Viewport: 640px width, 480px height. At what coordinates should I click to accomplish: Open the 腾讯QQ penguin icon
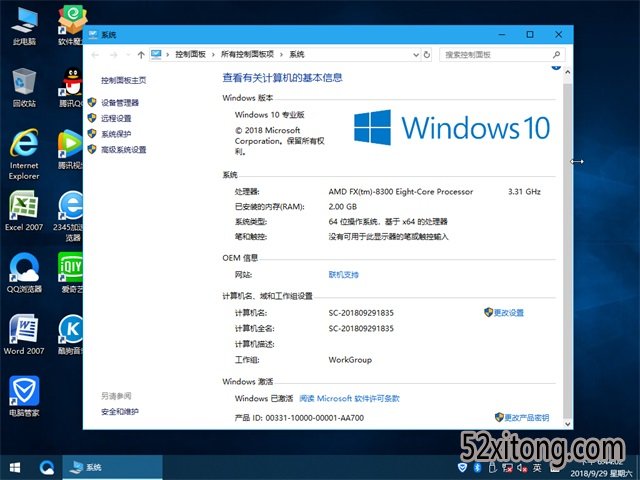(72, 87)
